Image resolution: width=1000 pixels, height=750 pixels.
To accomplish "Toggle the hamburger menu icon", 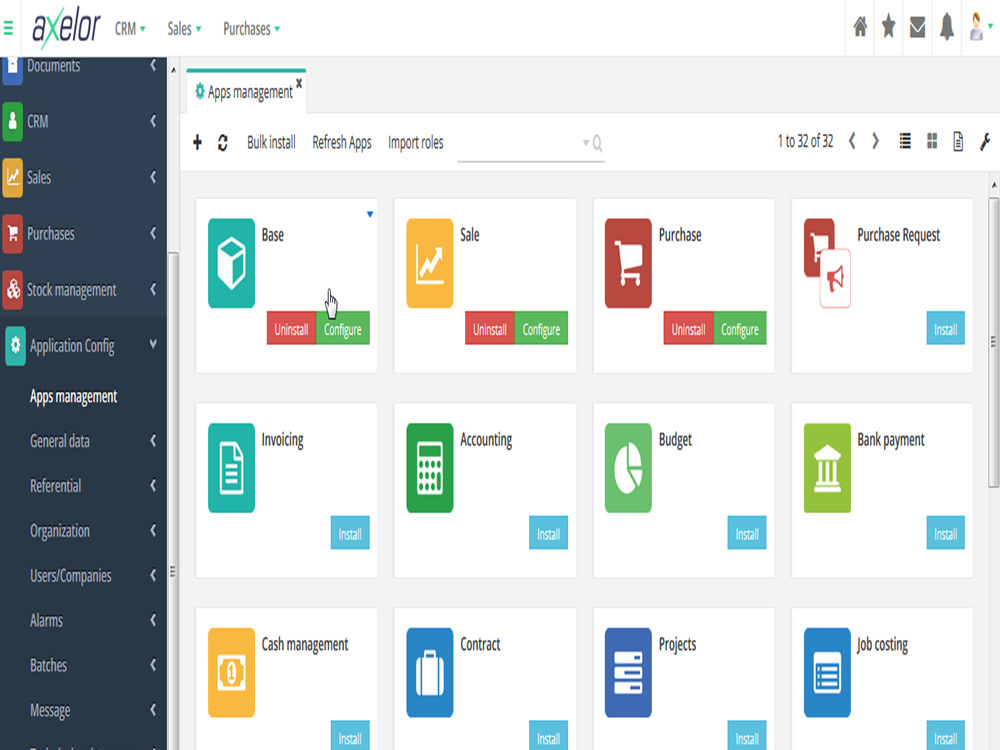I will pos(8,28).
